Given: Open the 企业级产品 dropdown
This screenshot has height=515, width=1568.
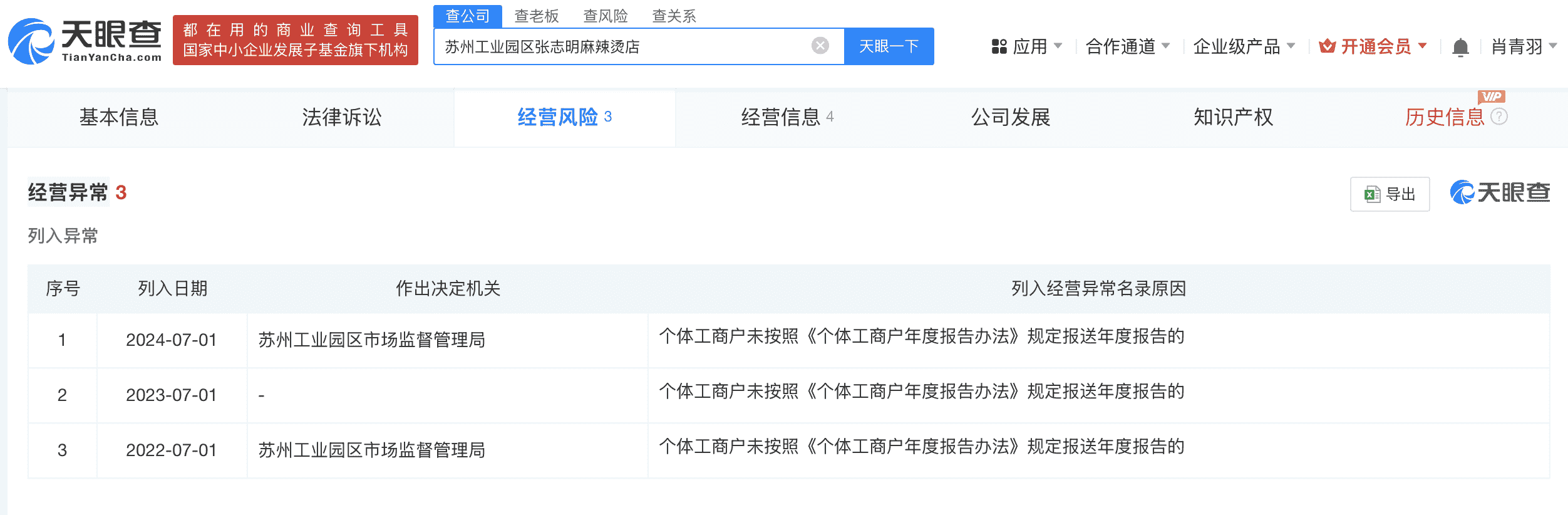Looking at the screenshot, I should 1244,46.
